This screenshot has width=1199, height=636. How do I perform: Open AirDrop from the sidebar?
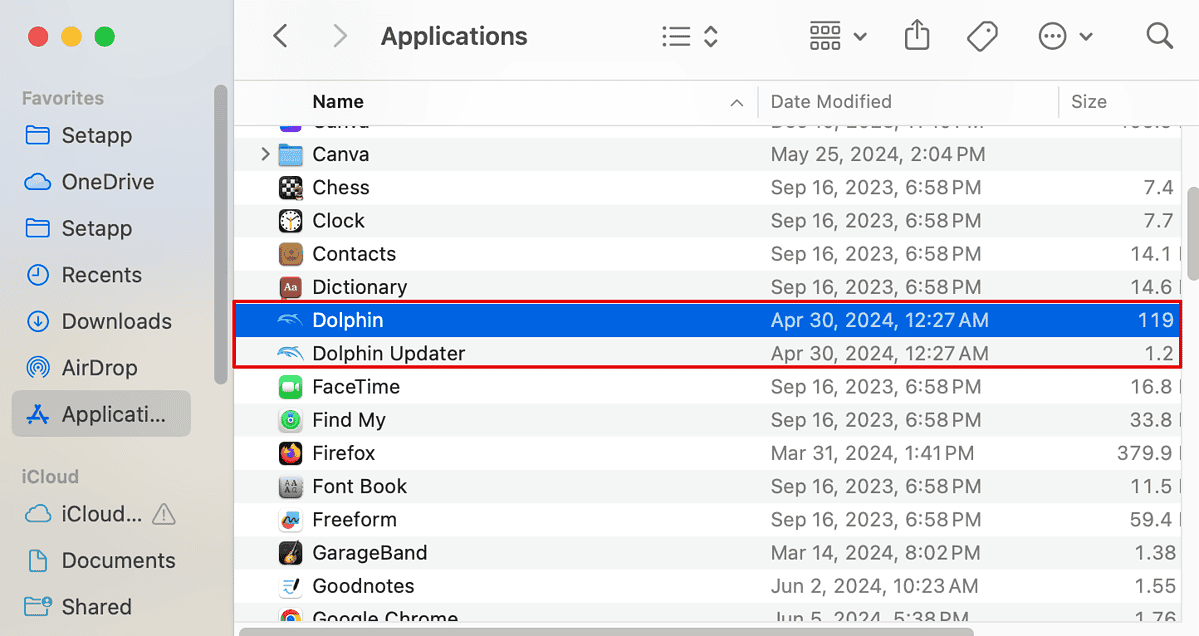103,367
